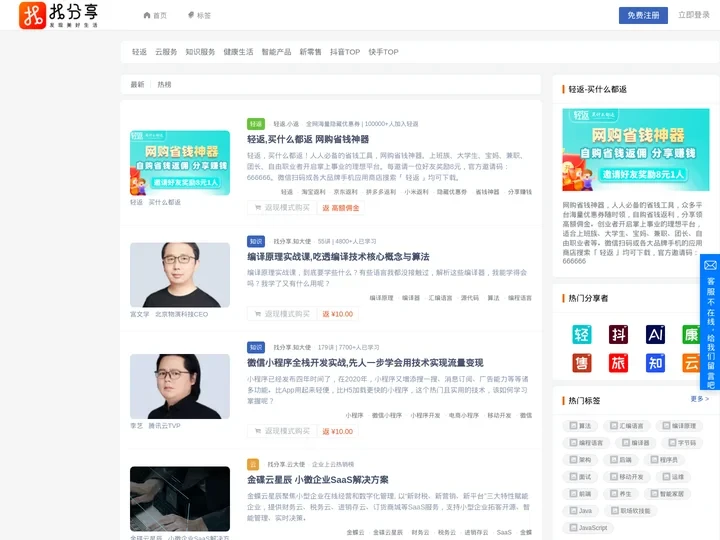Click 返现模式购买 under the 轻返 post
The image size is (720, 540).
(x=282, y=208)
